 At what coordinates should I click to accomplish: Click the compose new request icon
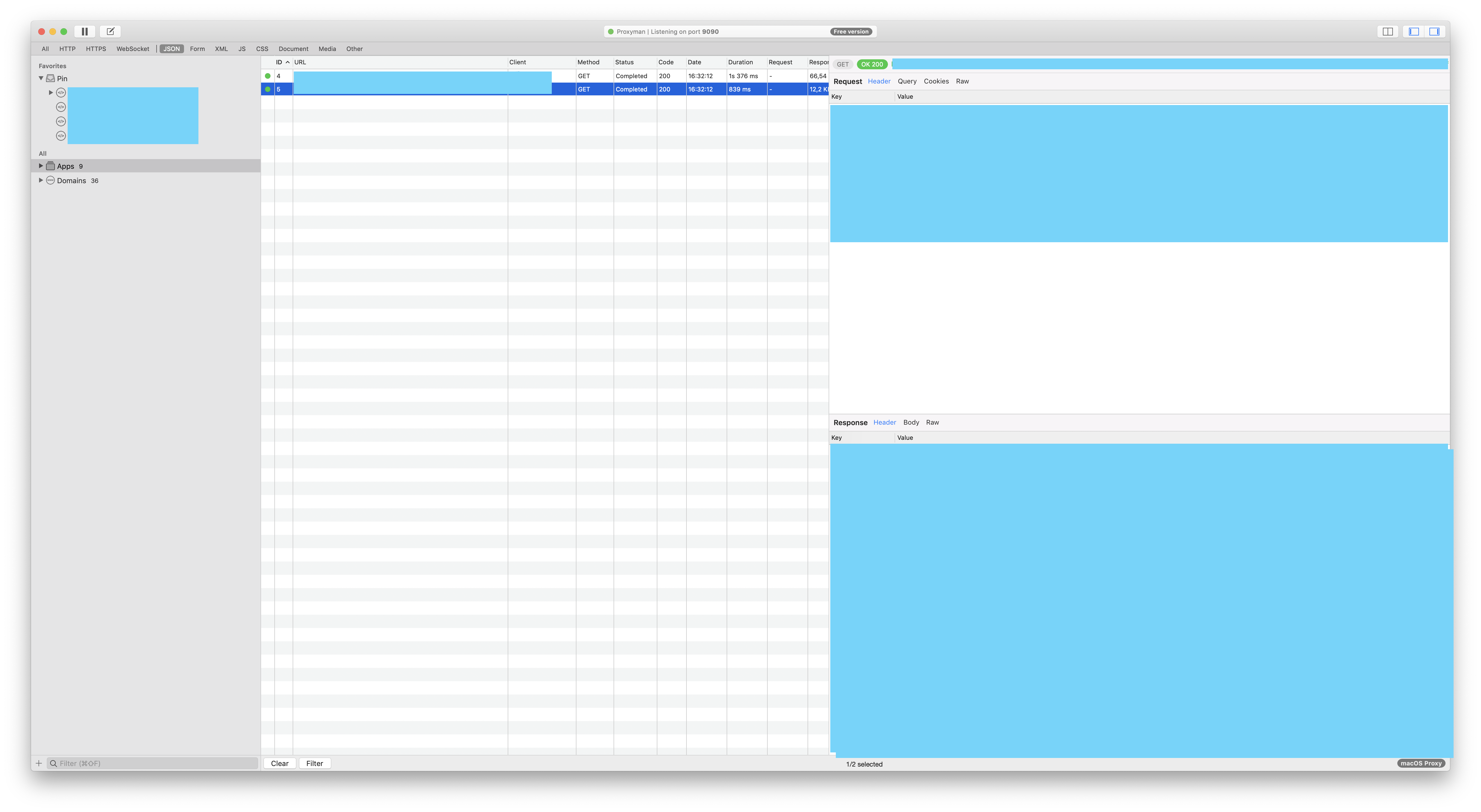[110, 31]
